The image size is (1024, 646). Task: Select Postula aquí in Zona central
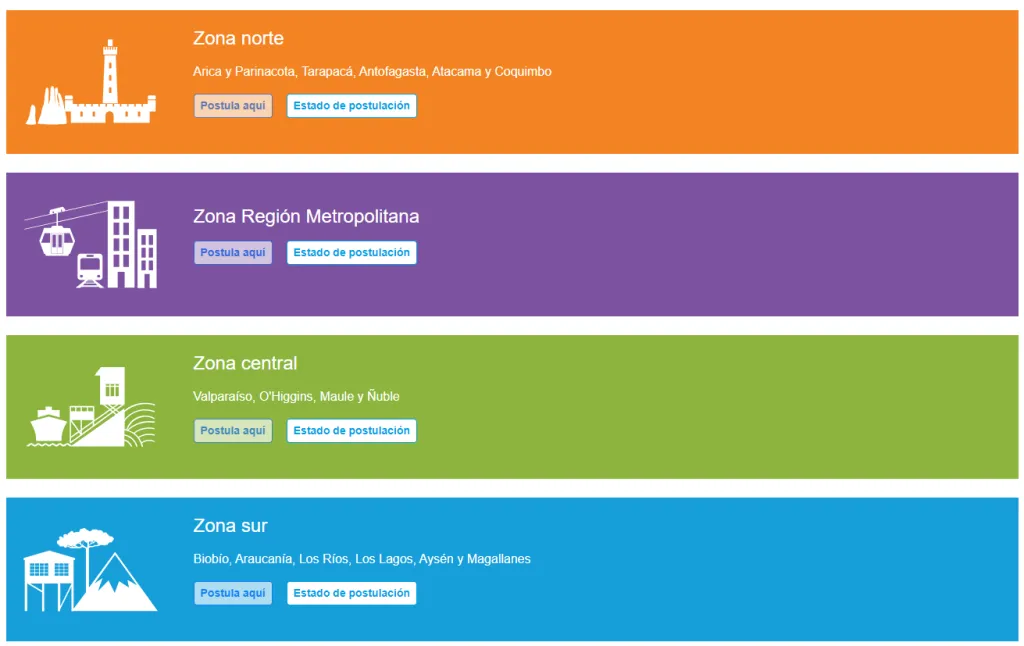233,431
